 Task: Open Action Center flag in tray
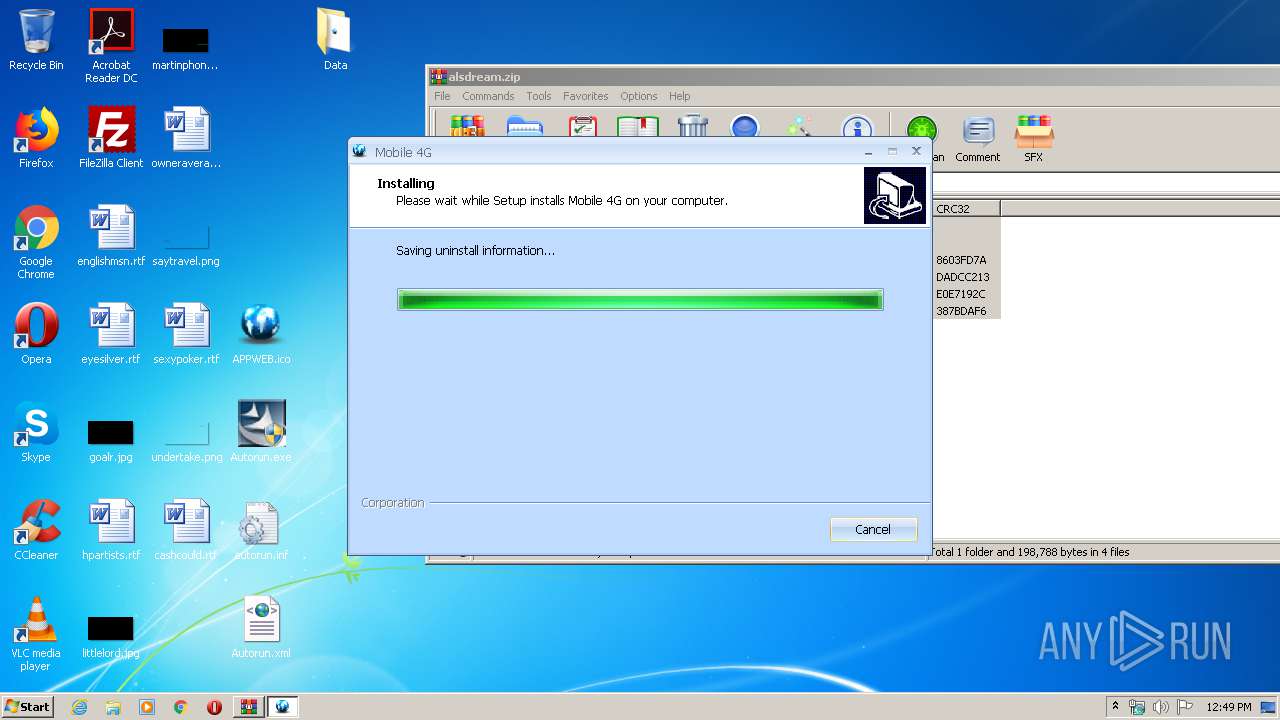(x=1184, y=707)
